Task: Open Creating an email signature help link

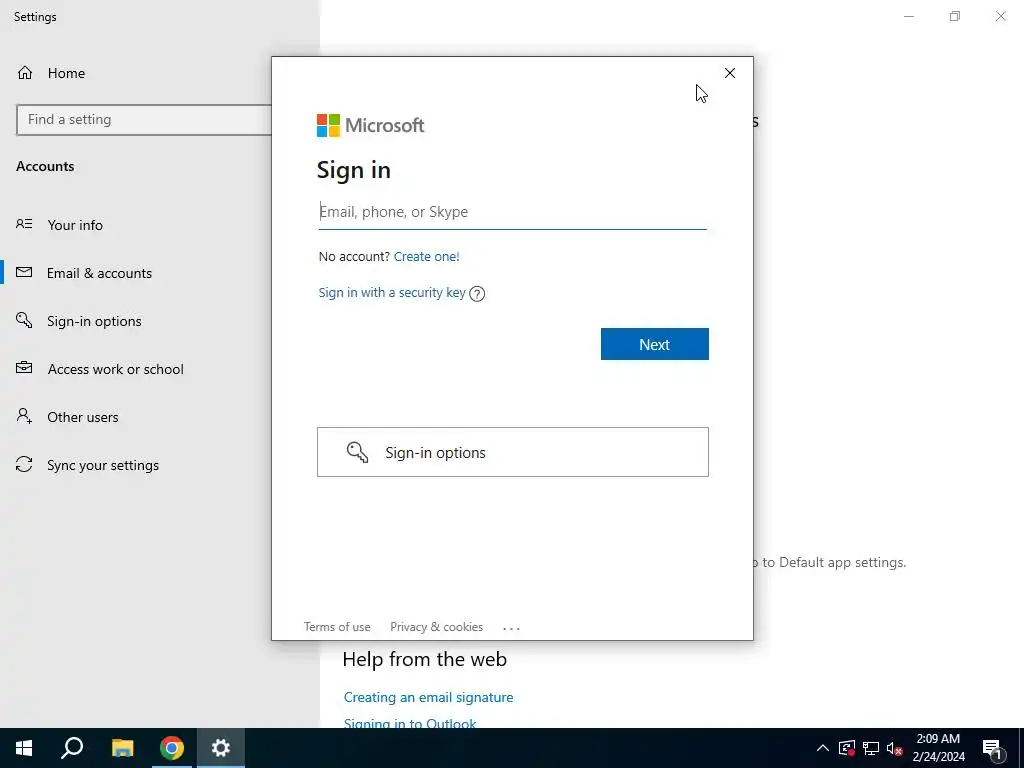Action: 428,697
